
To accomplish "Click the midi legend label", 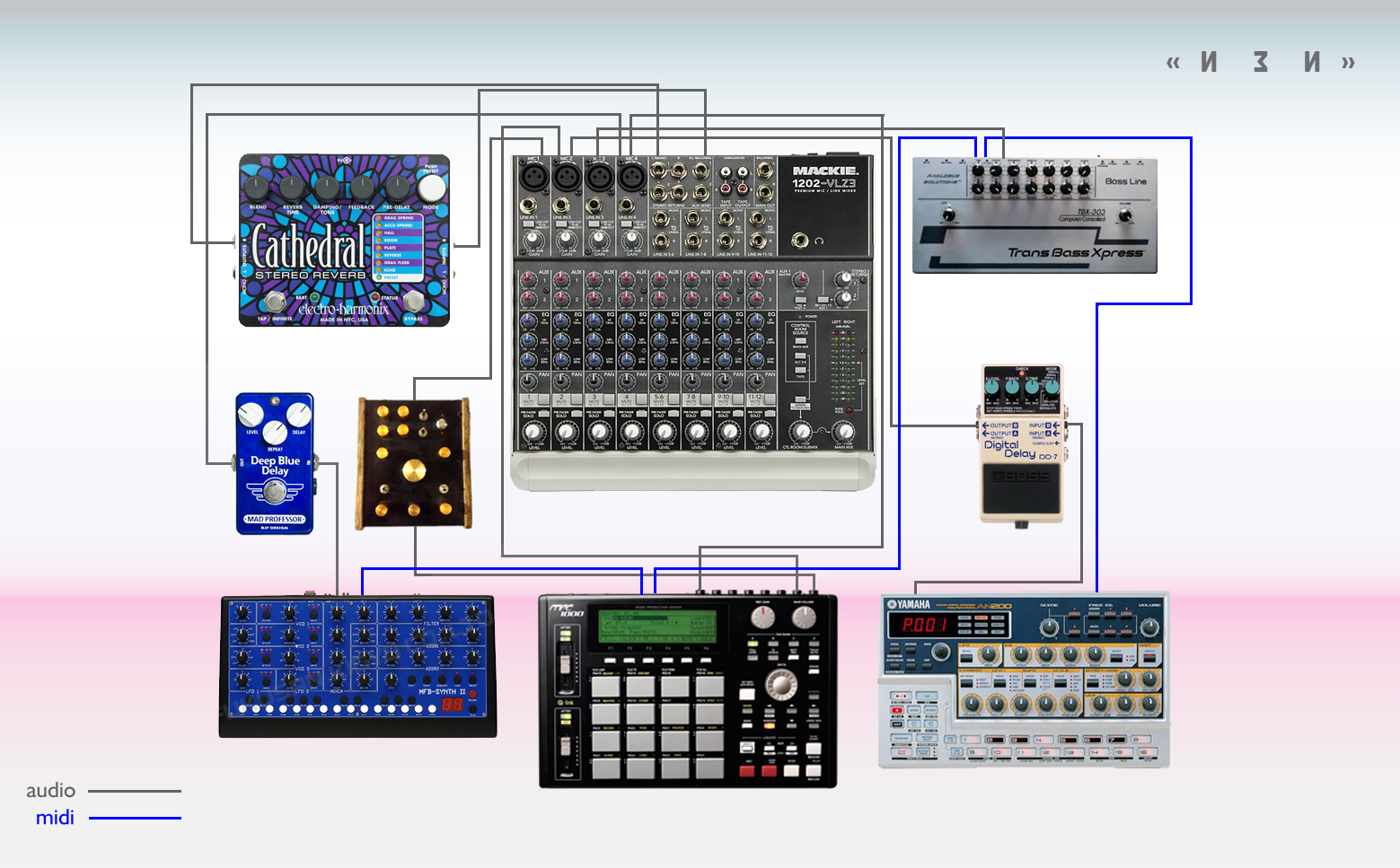I will [x=55, y=818].
